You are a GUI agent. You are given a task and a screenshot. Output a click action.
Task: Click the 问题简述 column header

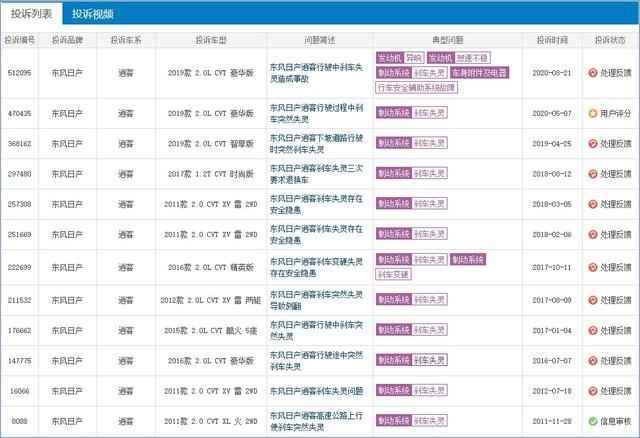click(x=320, y=40)
